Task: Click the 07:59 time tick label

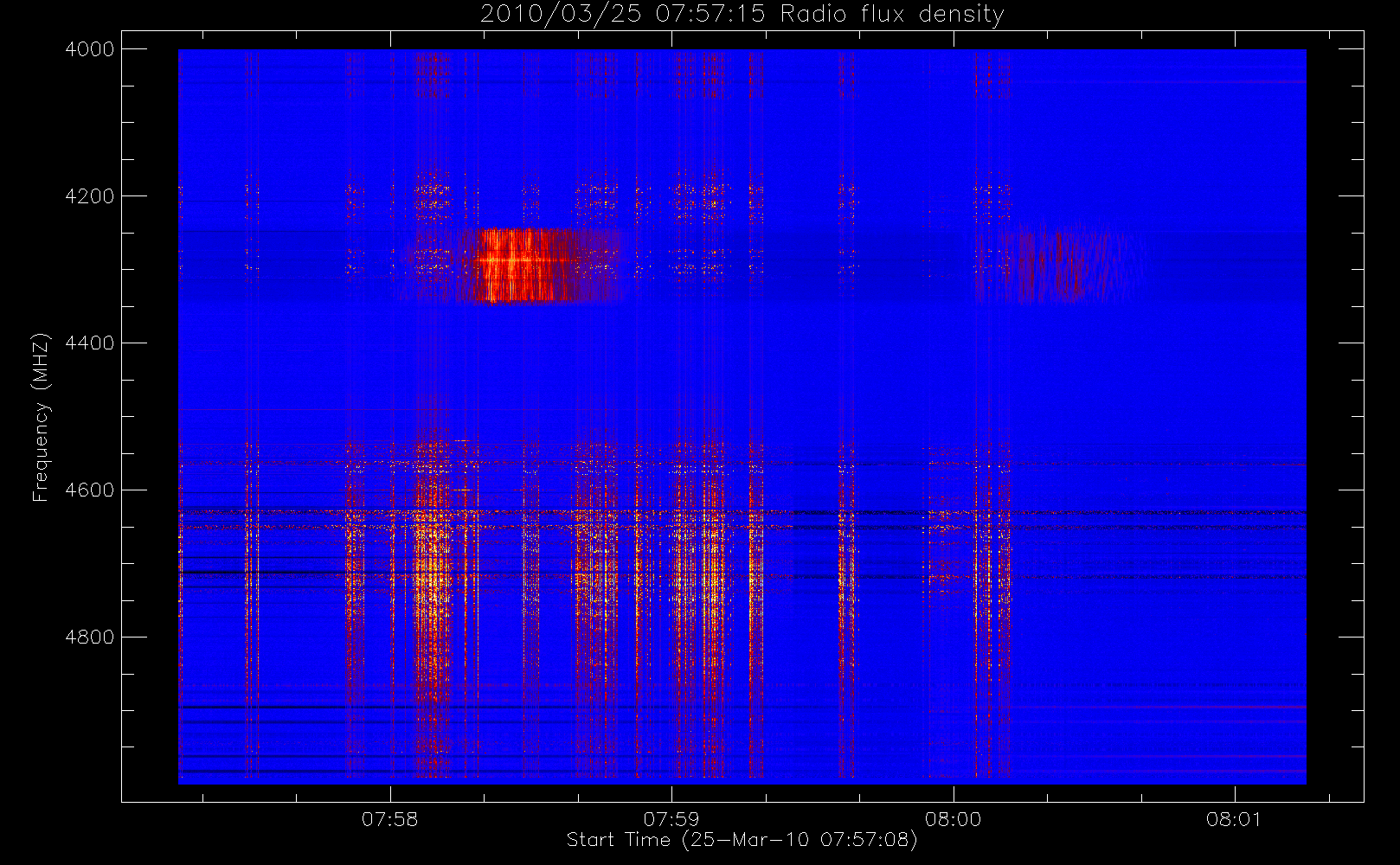Action: 671,819
